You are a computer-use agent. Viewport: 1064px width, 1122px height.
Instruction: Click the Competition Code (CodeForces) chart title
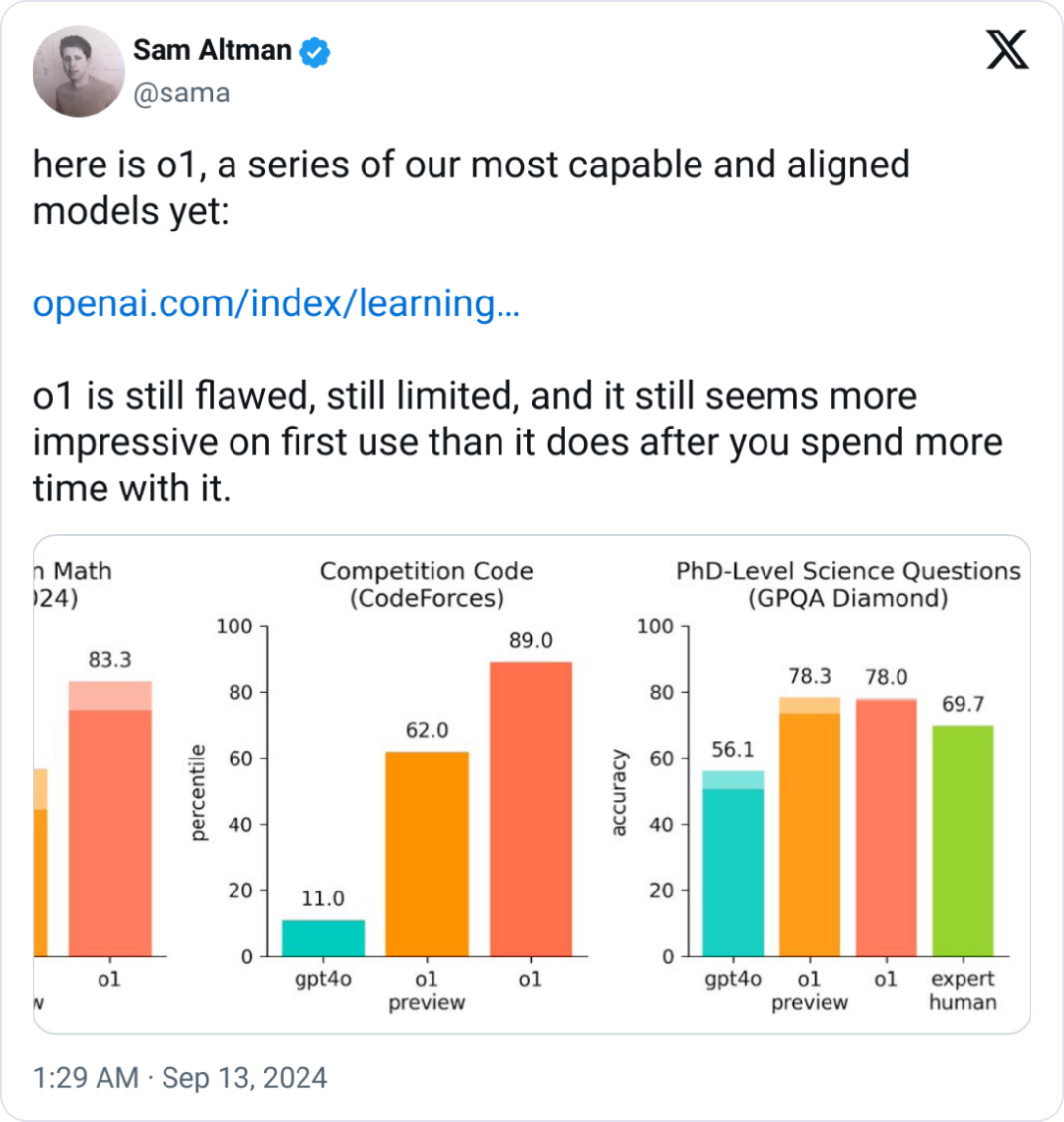(427, 584)
